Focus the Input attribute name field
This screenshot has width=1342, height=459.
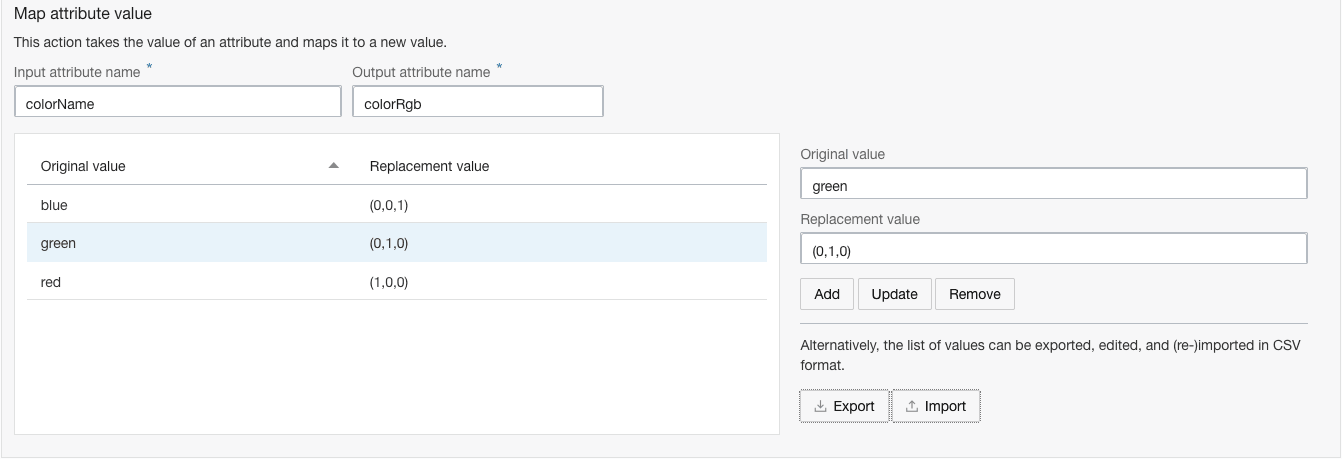coord(178,103)
